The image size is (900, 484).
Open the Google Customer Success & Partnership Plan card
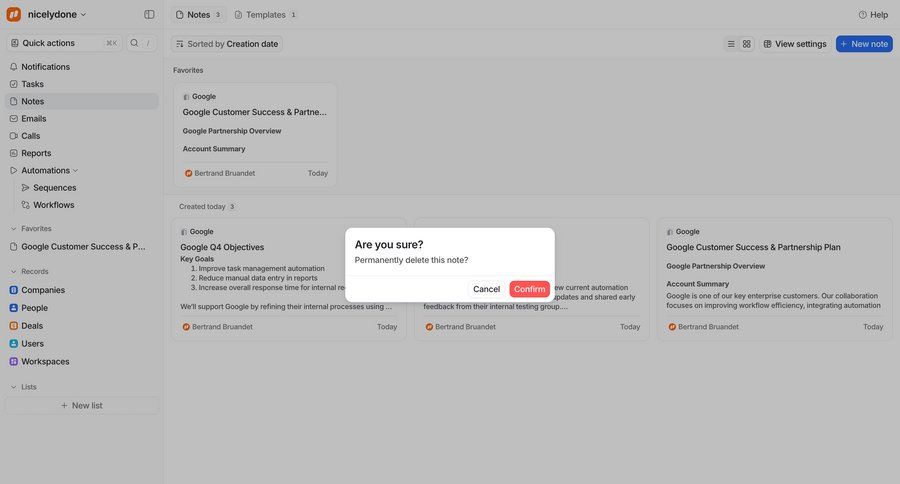[x=774, y=279]
